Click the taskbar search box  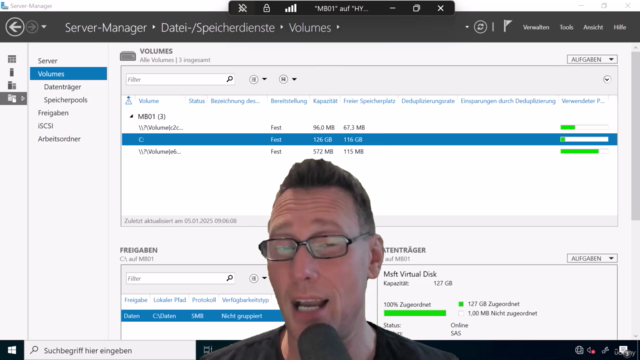(x=110, y=350)
